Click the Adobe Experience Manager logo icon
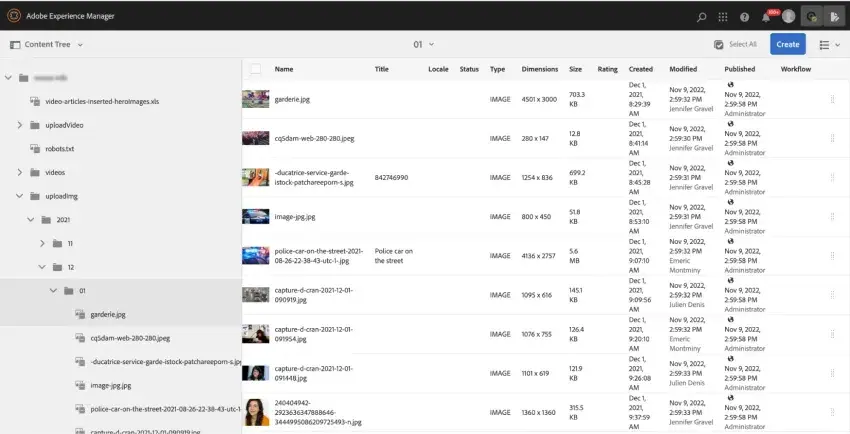This screenshot has height=434, width=850. point(14,16)
